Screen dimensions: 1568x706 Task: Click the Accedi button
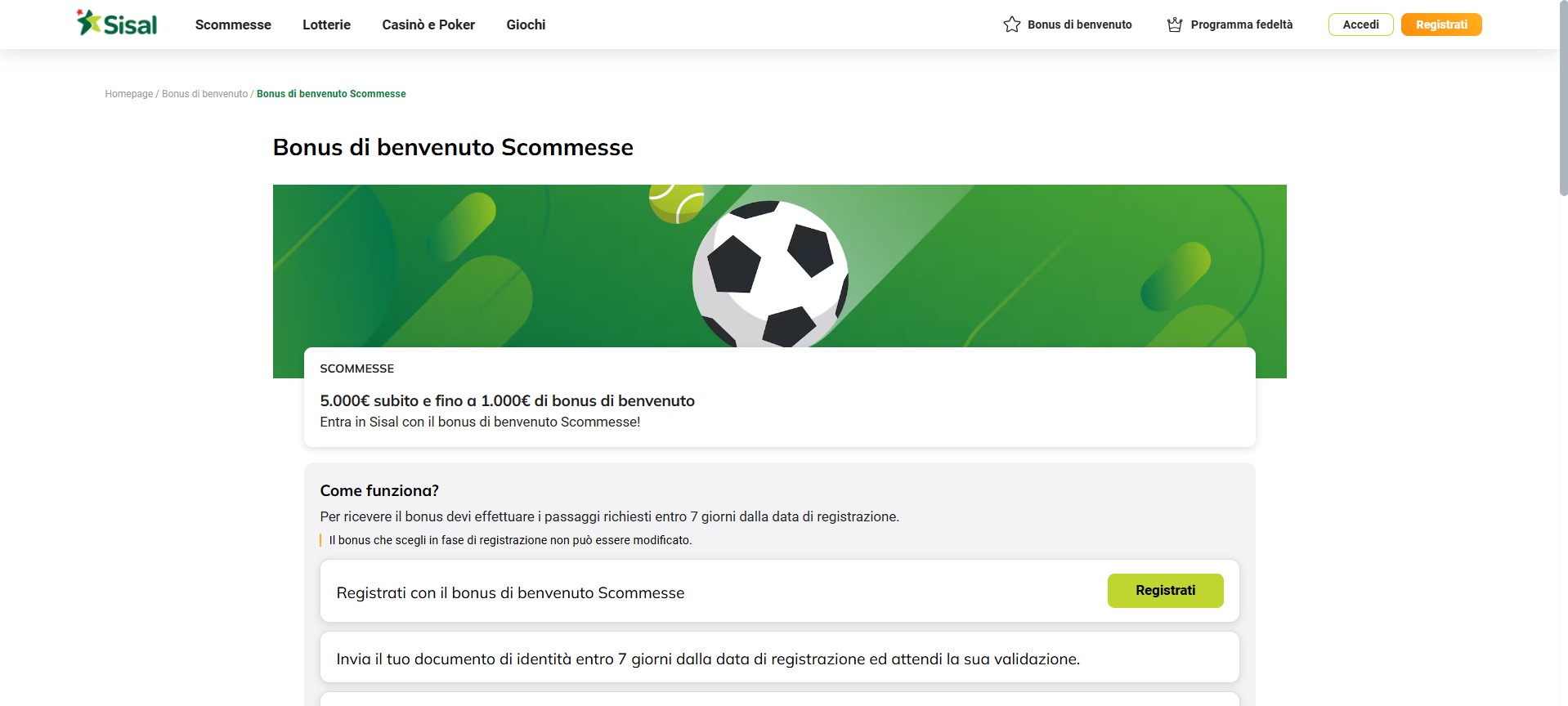point(1360,25)
